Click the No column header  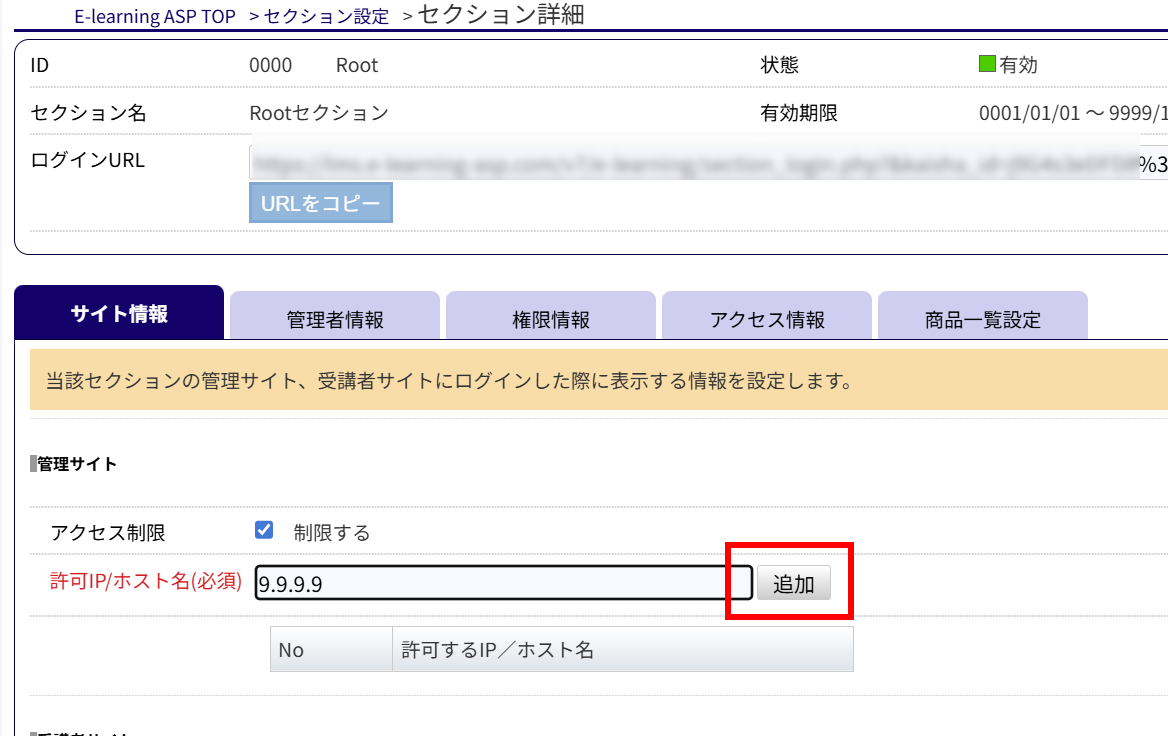click(x=291, y=650)
